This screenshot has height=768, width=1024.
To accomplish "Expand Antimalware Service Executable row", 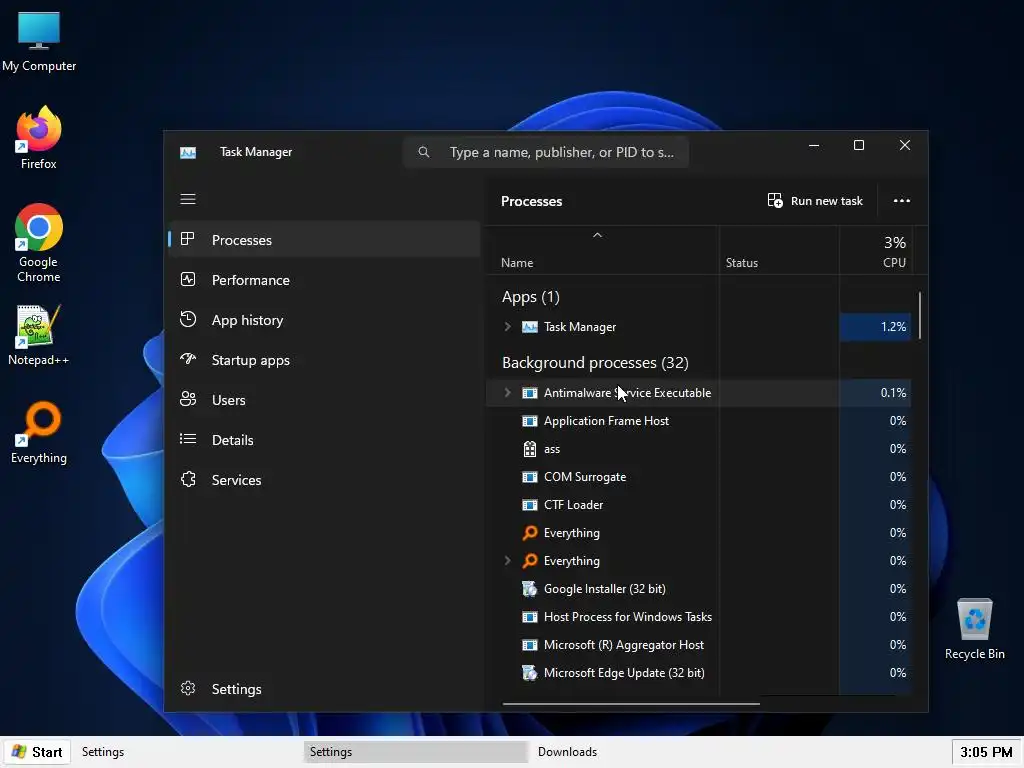I will 507,392.
